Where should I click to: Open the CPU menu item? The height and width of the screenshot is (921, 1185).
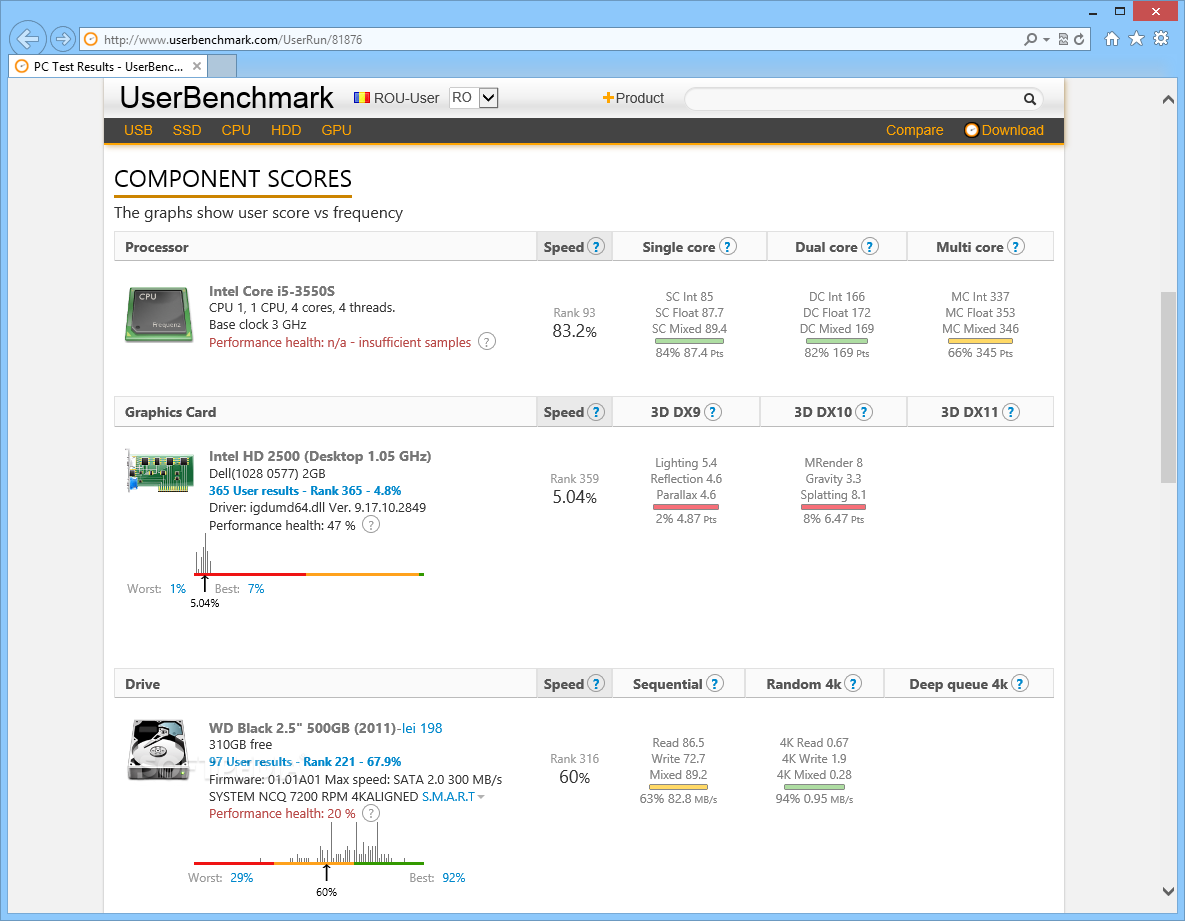tap(236, 130)
